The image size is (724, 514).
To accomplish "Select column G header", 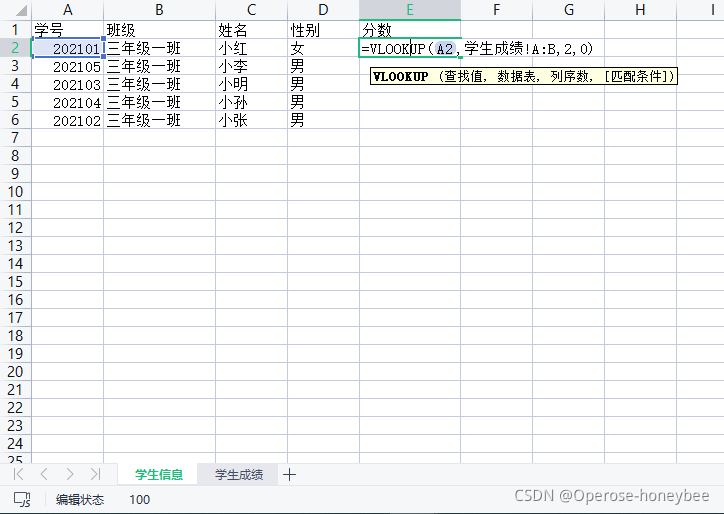I will (x=568, y=10).
